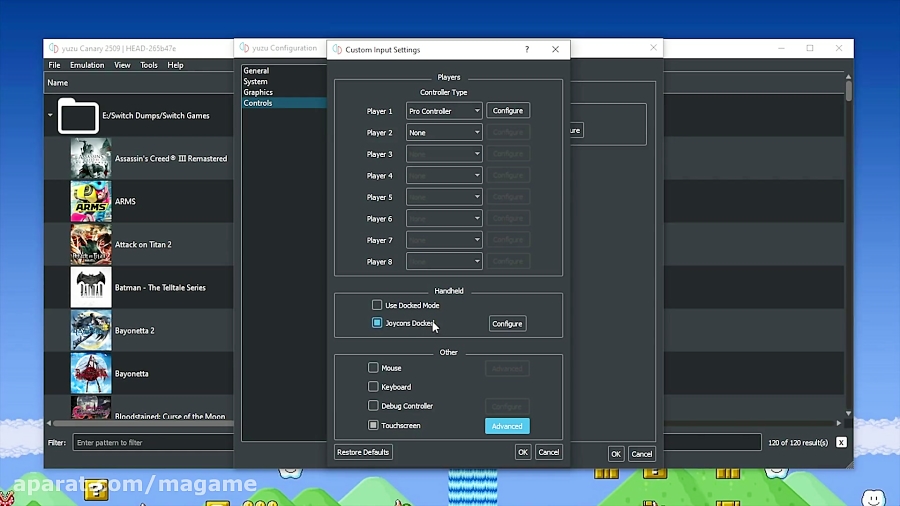Viewport: 900px width, 506px height.
Task: Click the game list scroll down arrow
Action: tap(848, 413)
